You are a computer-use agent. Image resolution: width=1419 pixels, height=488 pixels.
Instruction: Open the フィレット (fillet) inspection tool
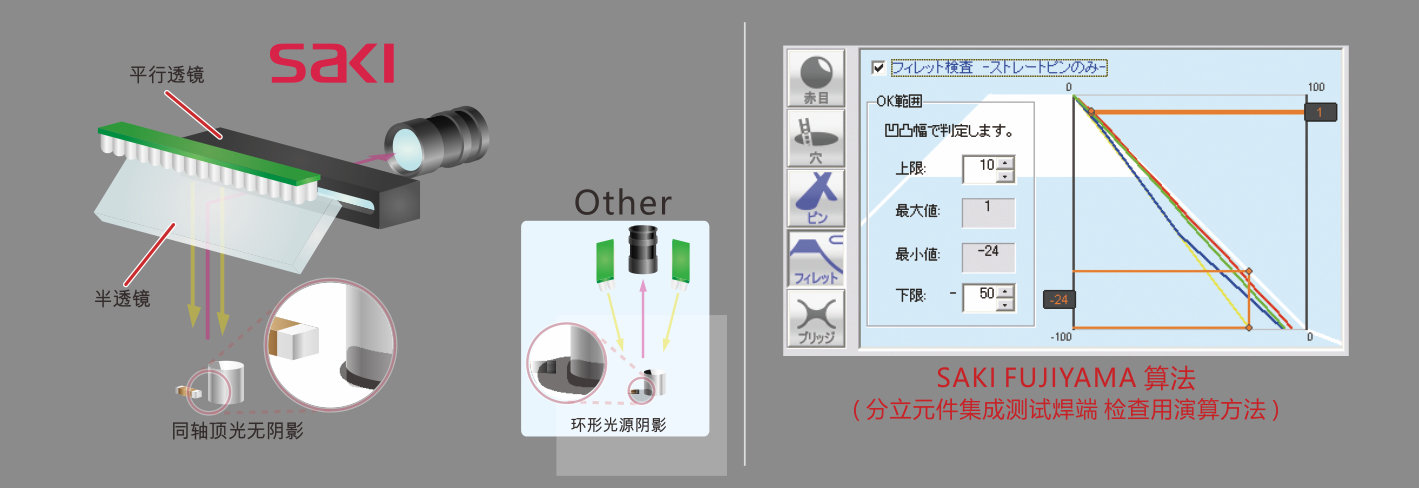[x=817, y=258]
